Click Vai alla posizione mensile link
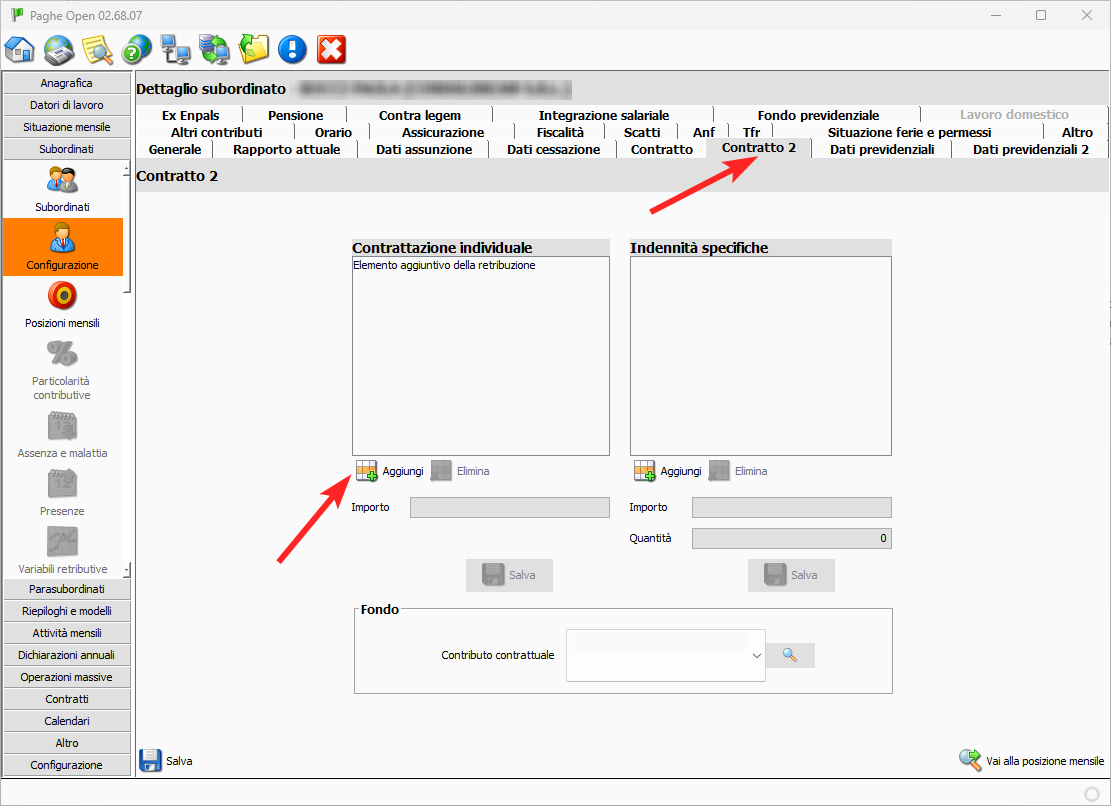The image size is (1111, 806). 1032,761
